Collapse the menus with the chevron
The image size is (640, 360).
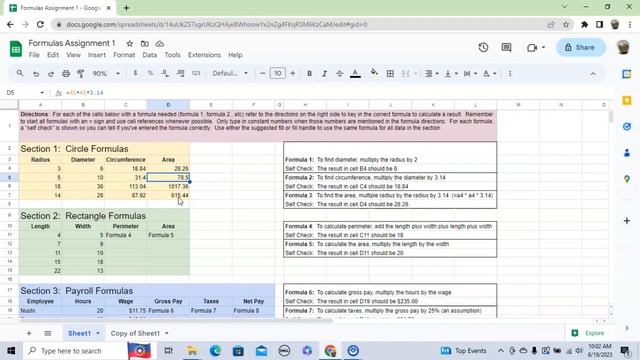pyautogui.click(x=593, y=74)
